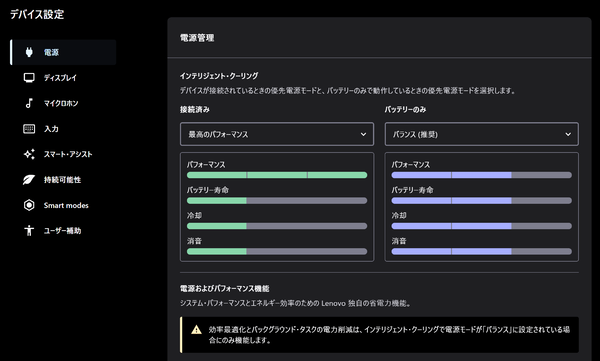Click the chevron on バランス (推奨) dropdown
Screen dimensions: 600x361
[568, 134]
